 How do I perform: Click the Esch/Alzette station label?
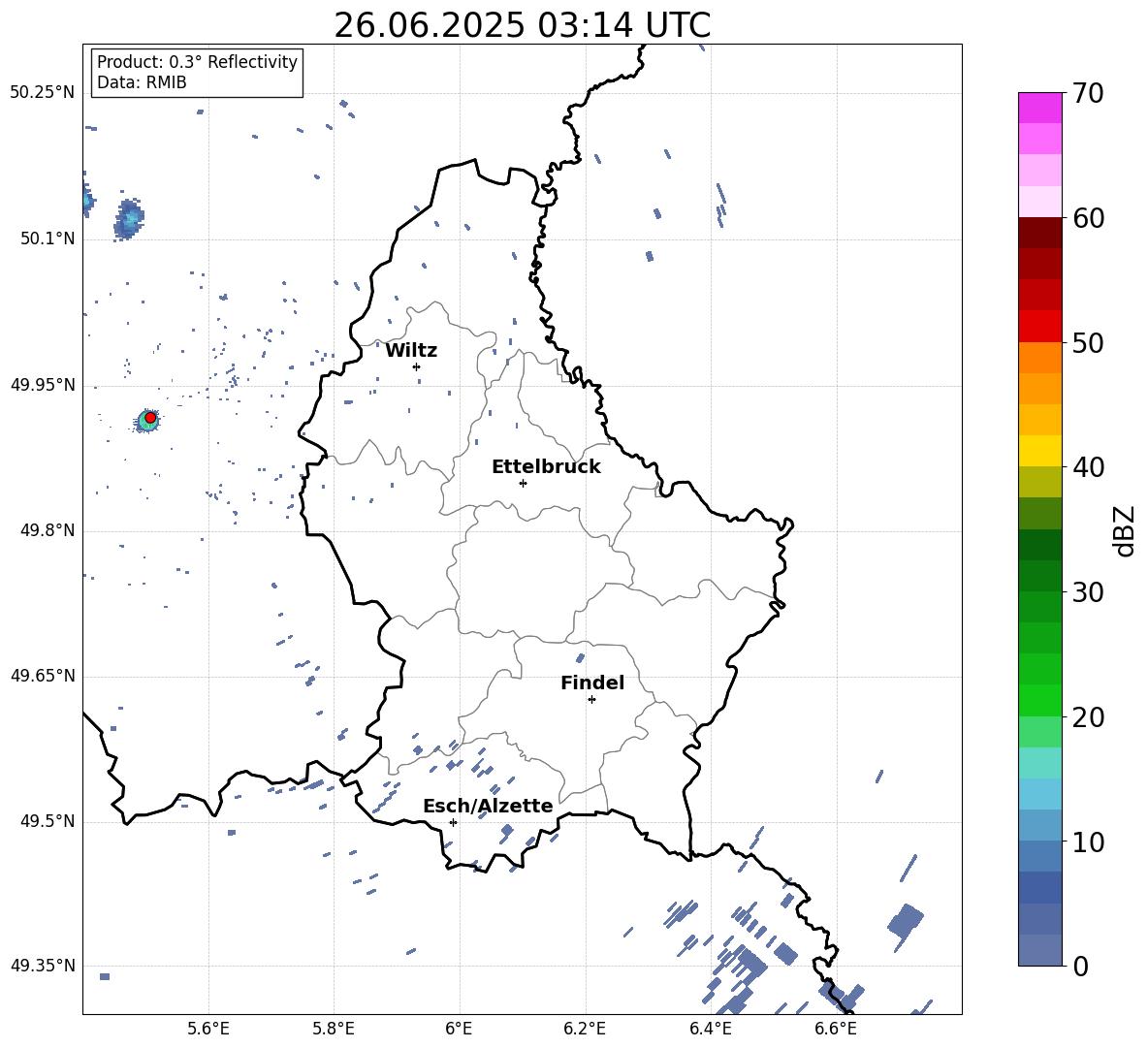488,806
